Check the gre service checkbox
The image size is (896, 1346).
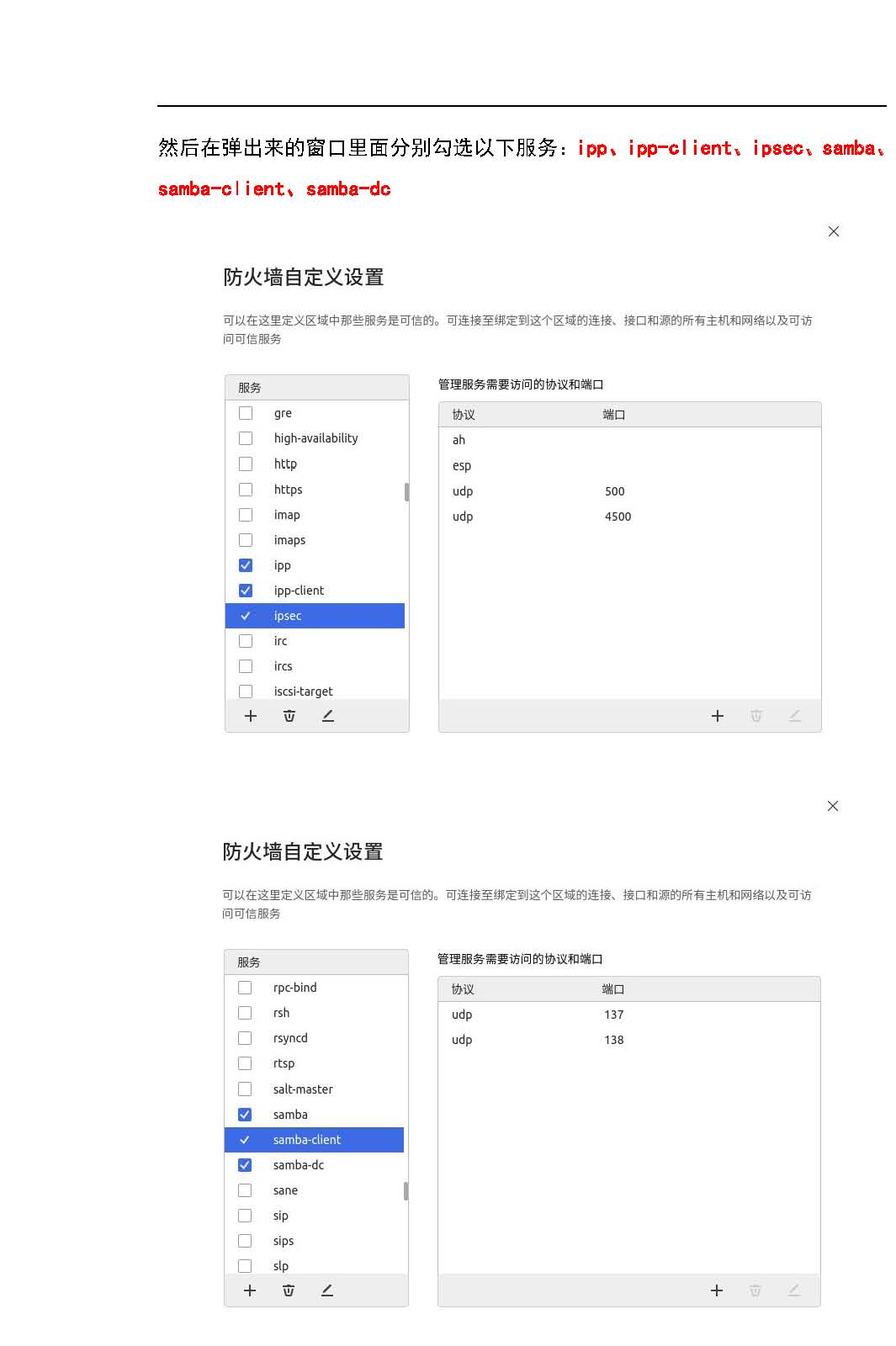246,413
